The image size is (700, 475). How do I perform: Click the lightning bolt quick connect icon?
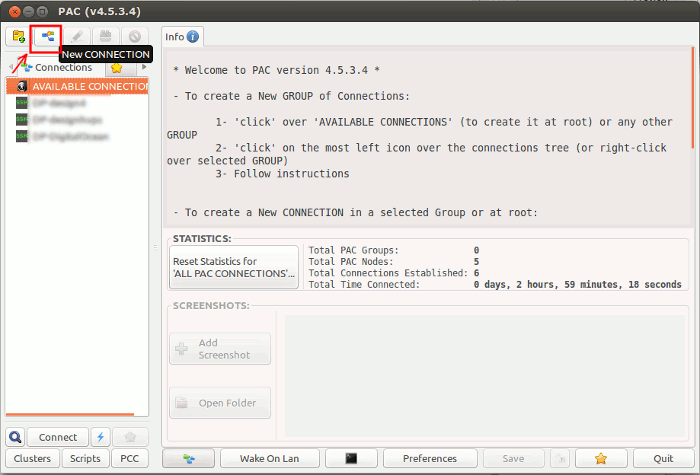point(101,437)
